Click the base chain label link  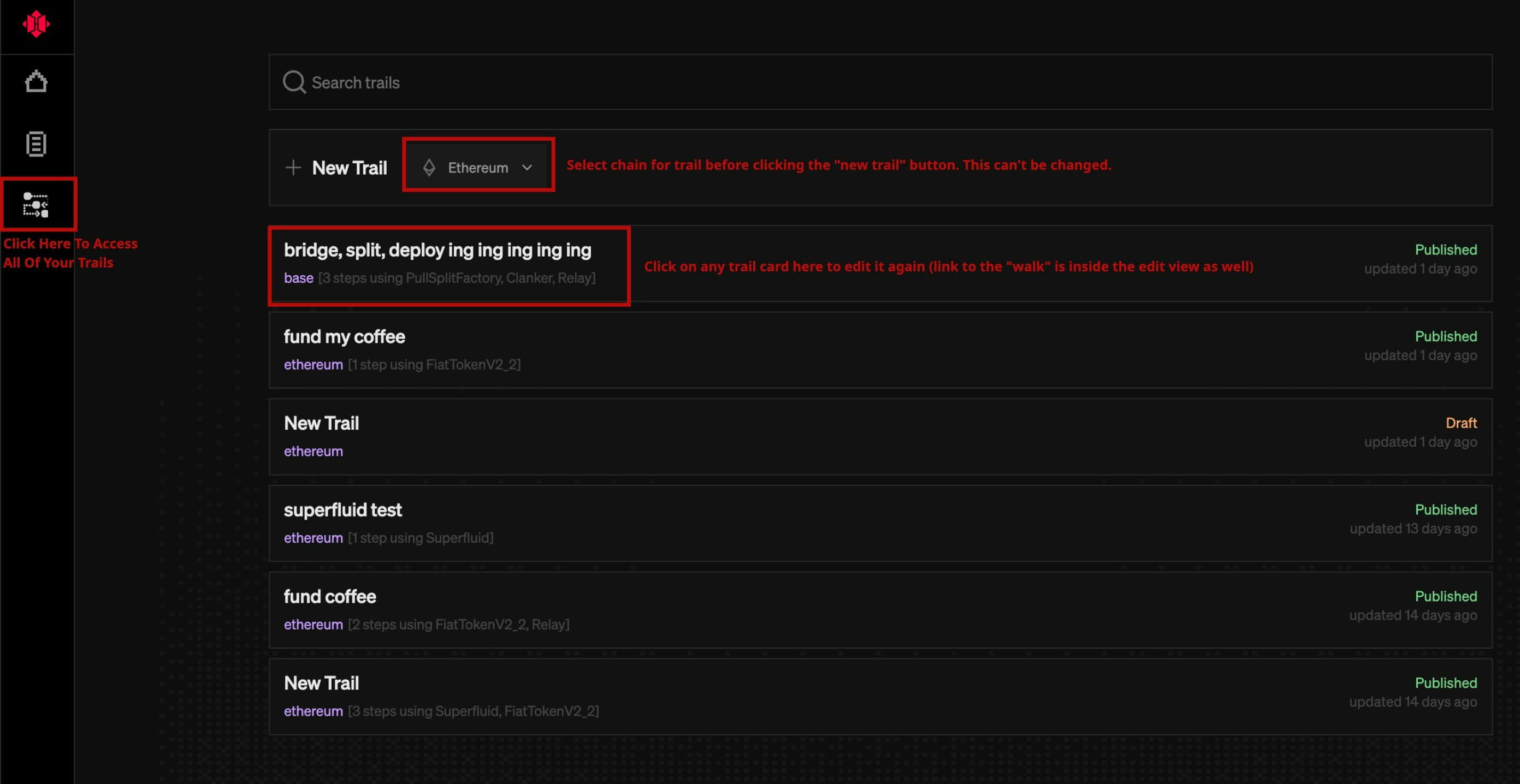pos(299,278)
